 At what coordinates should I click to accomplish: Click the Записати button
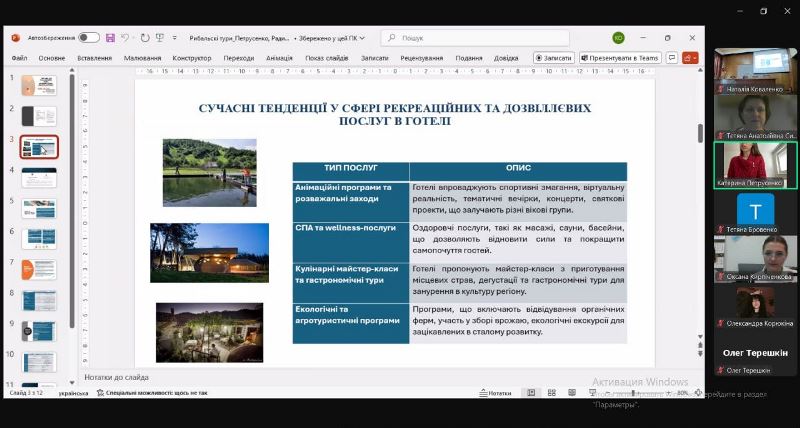[553, 58]
